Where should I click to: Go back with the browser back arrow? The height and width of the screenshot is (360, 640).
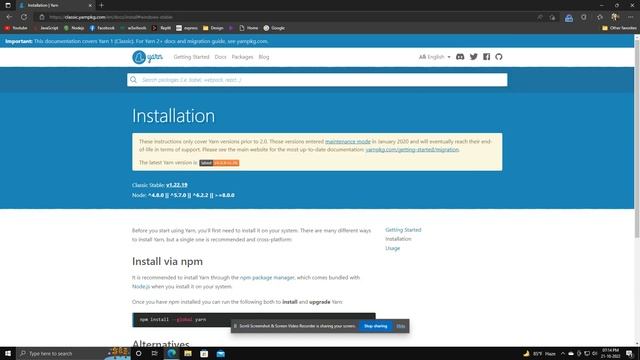pos(9,17)
